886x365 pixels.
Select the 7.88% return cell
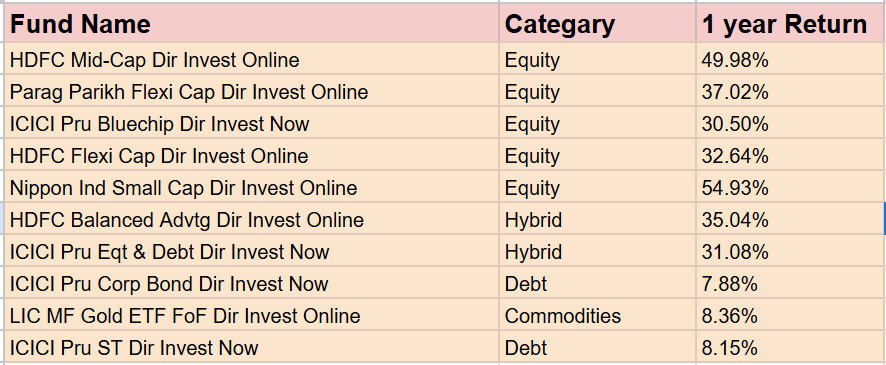pyautogui.click(x=791, y=283)
